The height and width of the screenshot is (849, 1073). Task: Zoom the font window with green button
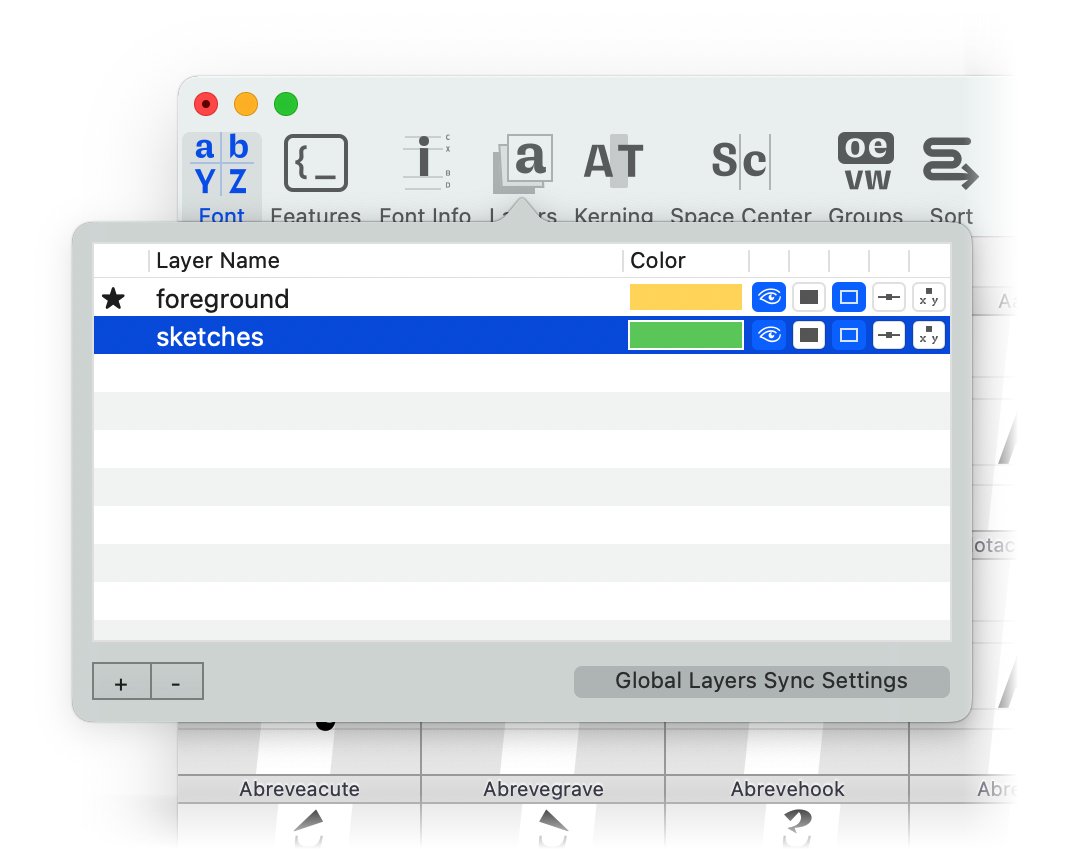click(x=286, y=104)
